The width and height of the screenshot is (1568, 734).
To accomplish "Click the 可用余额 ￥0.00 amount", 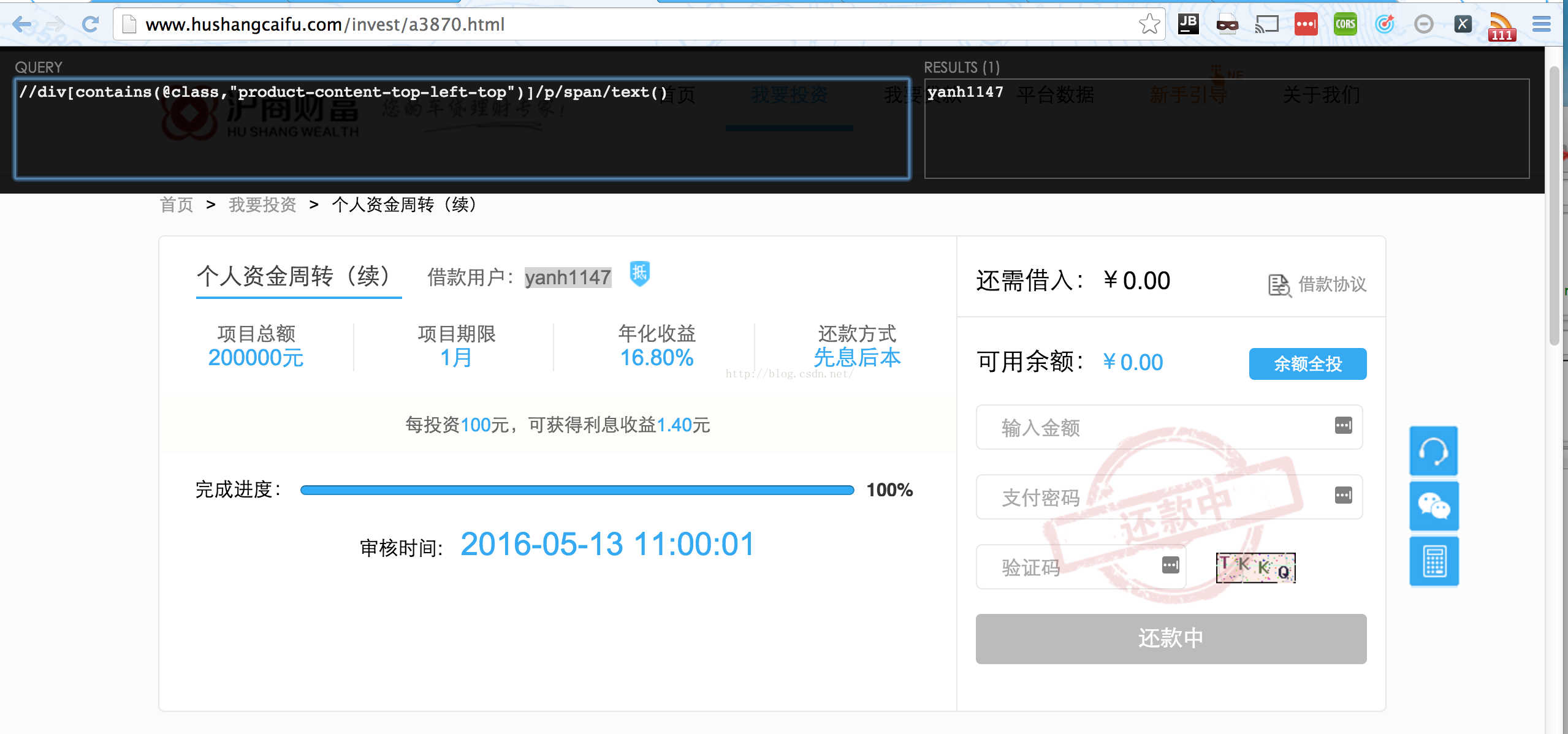I will coord(1132,363).
